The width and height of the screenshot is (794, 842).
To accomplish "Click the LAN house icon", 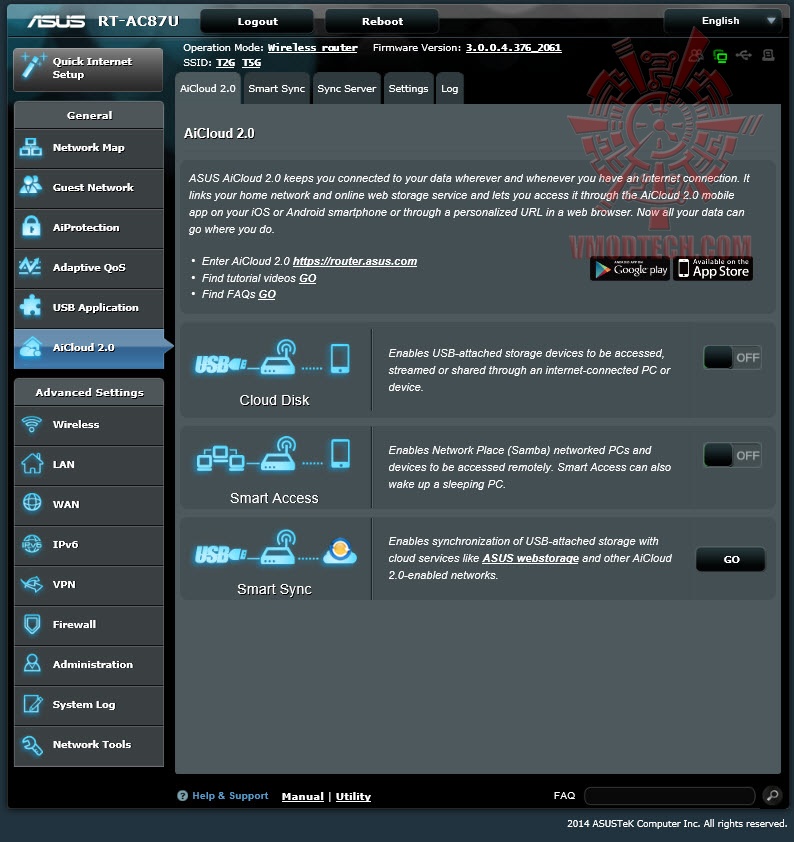I will tap(32, 464).
